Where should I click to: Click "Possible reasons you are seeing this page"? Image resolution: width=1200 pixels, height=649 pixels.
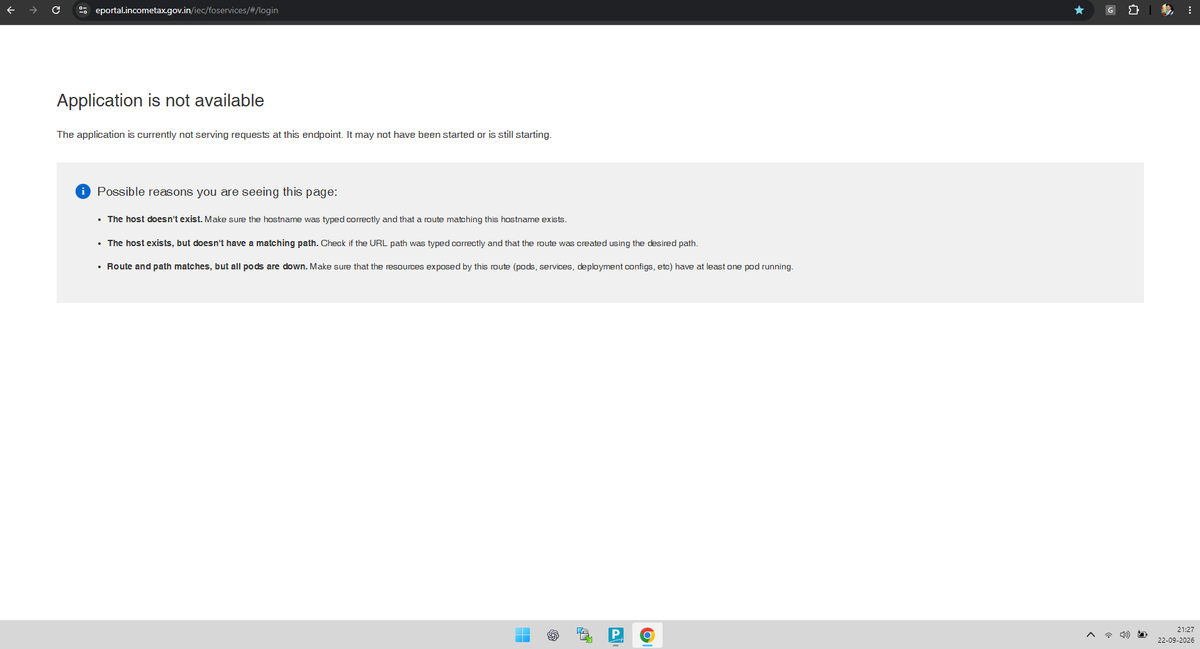click(217, 191)
